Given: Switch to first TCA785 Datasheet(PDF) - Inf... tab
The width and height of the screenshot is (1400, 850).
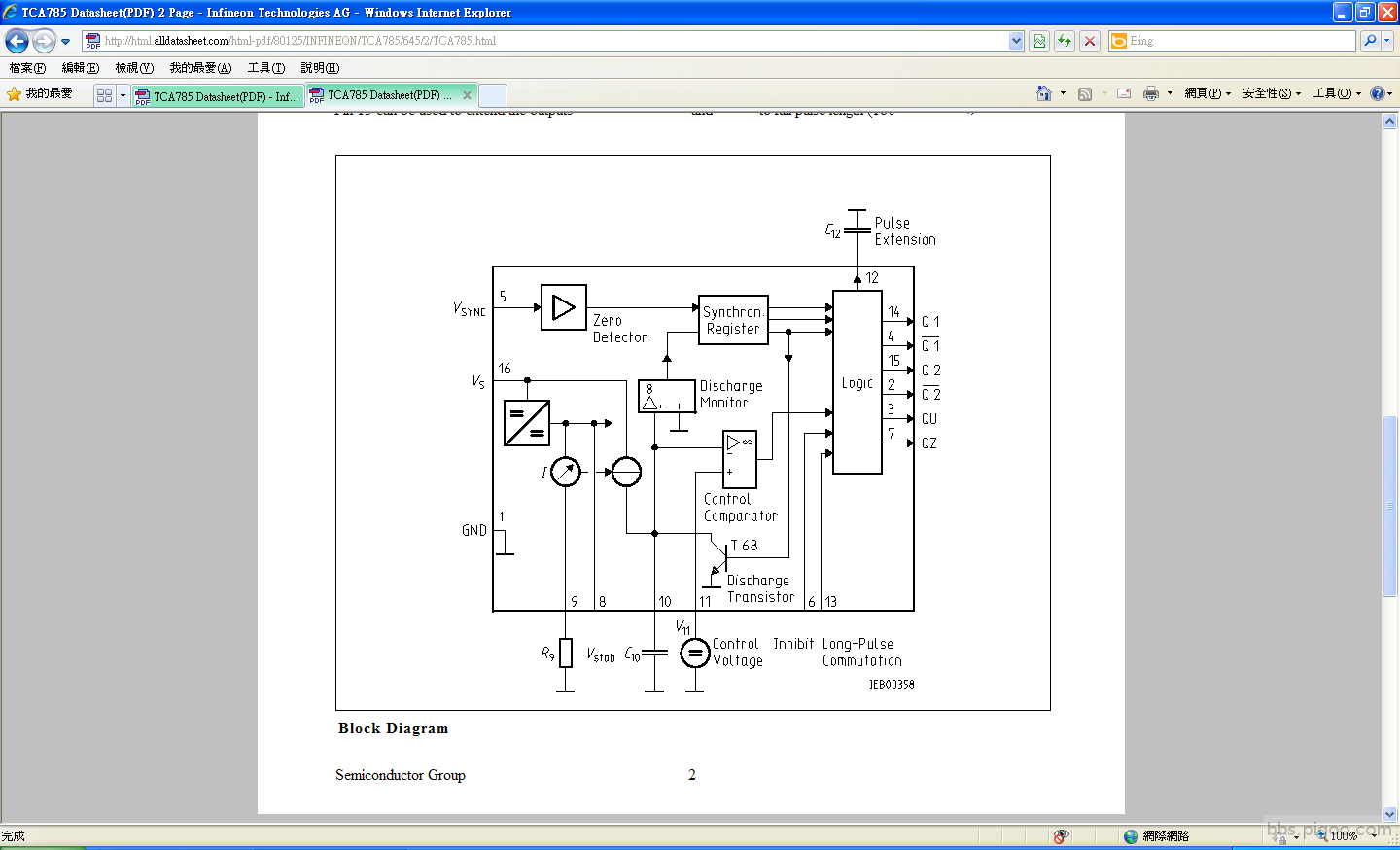Looking at the screenshot, I should coord(218,96).
